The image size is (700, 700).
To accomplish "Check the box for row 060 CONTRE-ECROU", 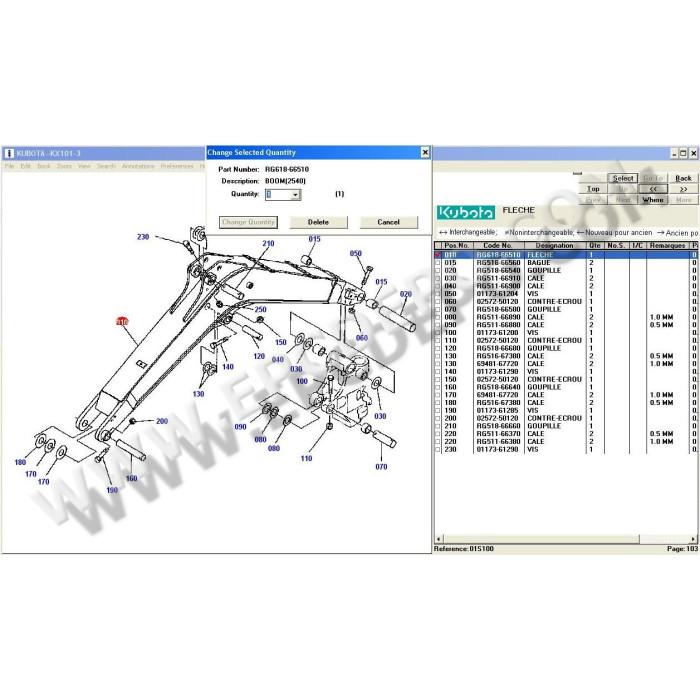I will click(438, 302).
